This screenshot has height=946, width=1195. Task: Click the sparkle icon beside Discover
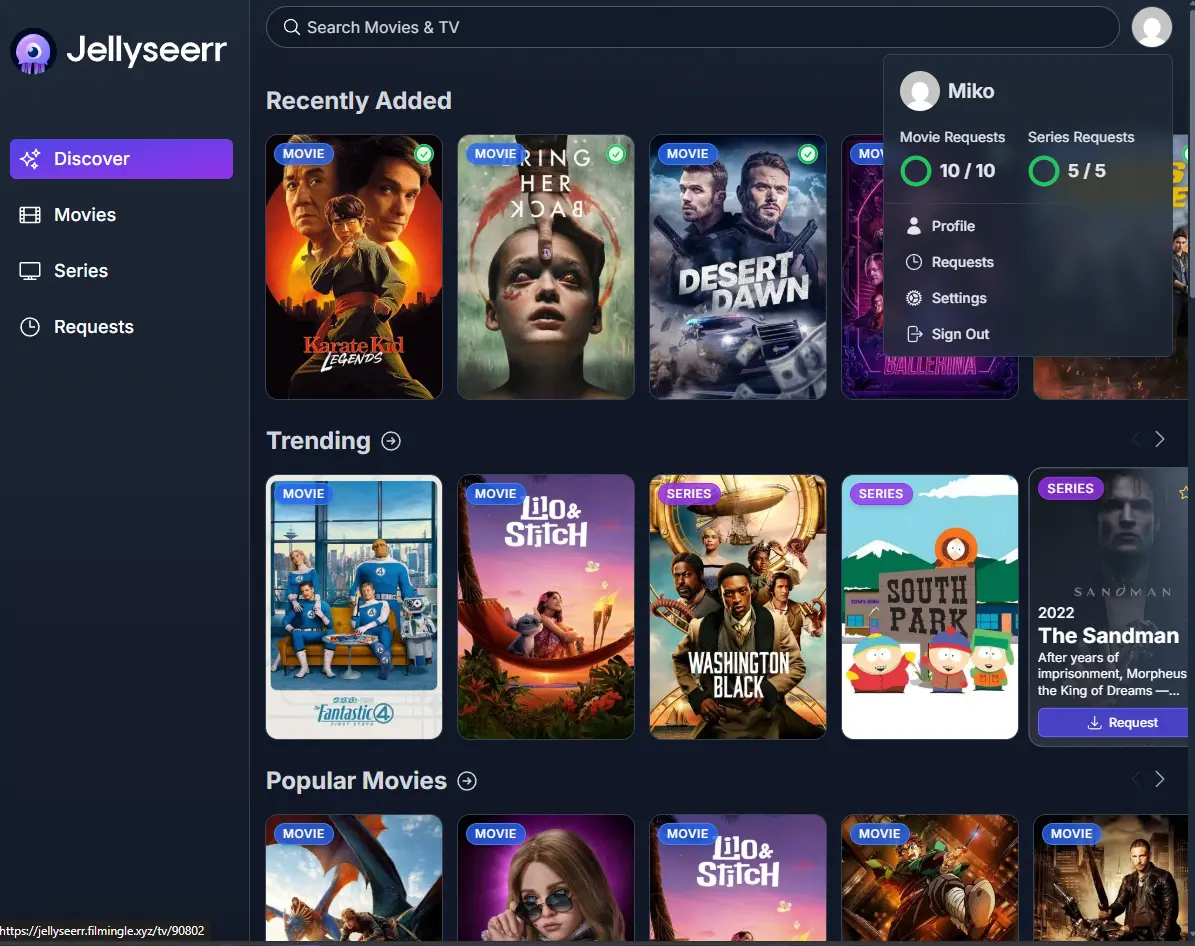click(x=30, y=159)
